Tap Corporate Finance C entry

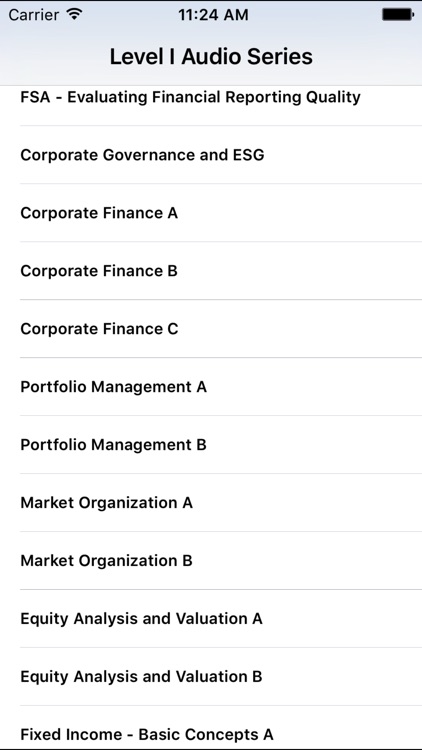coord(211,329)
